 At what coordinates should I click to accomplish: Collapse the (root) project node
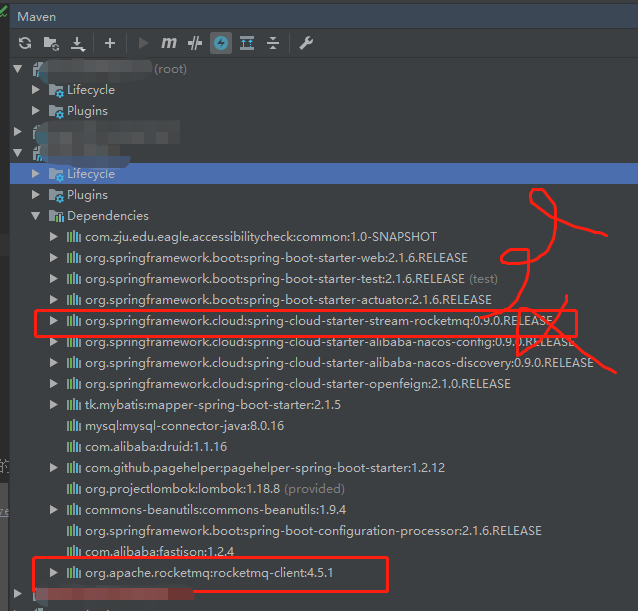pyautogui.click(x=17, y=69)
